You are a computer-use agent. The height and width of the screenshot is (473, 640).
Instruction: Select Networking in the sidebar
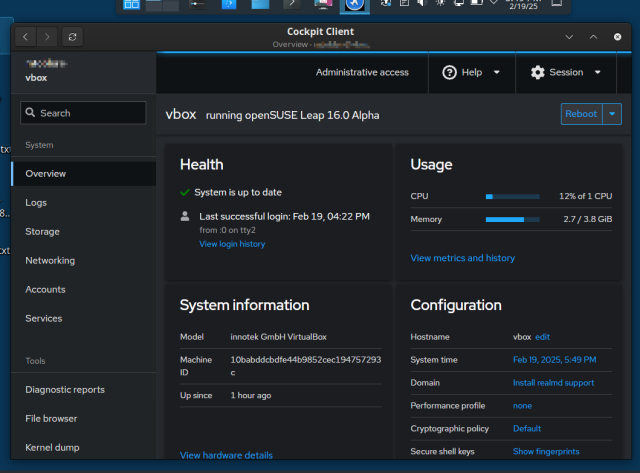pyautogui.click(x=50, y=260)
